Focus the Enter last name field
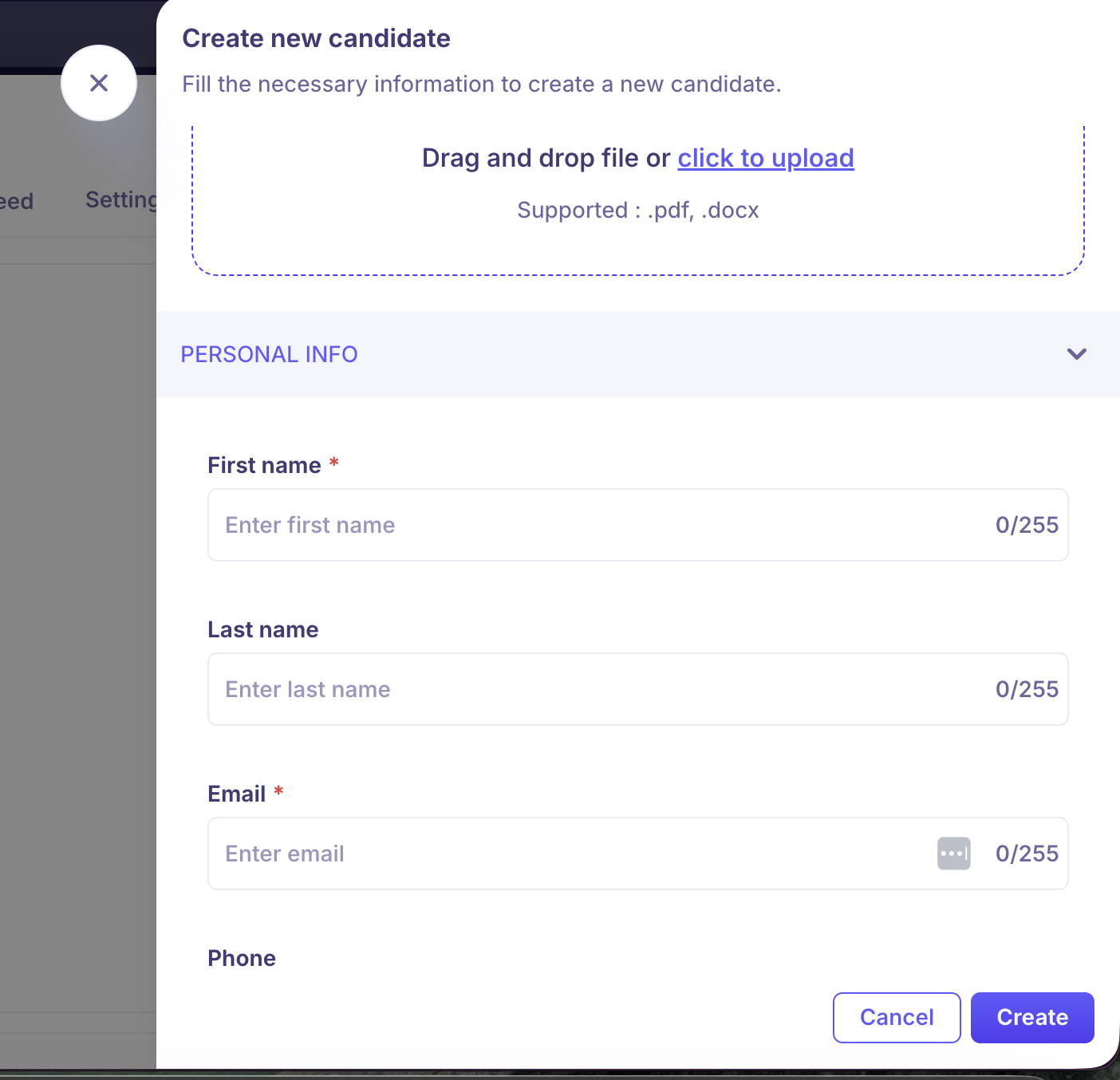 (x=590, y=689)
